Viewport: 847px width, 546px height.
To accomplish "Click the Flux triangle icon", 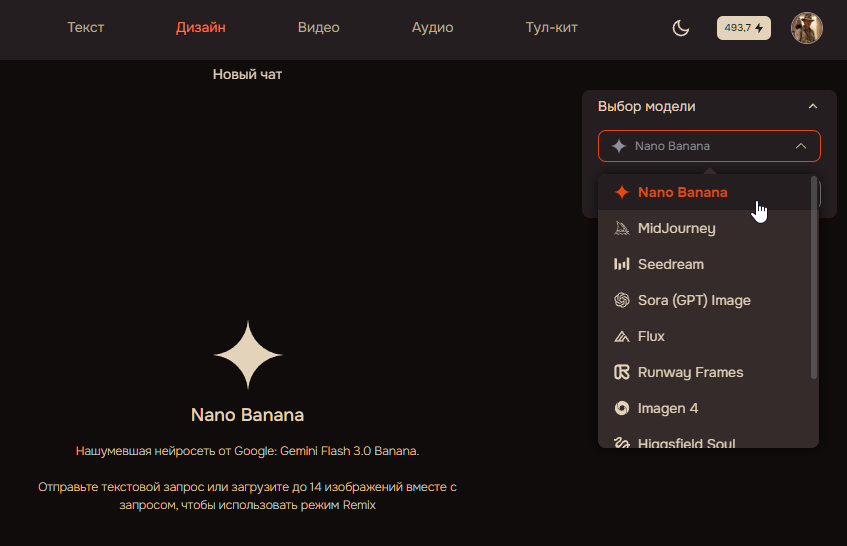I will (x=622, y=336).
